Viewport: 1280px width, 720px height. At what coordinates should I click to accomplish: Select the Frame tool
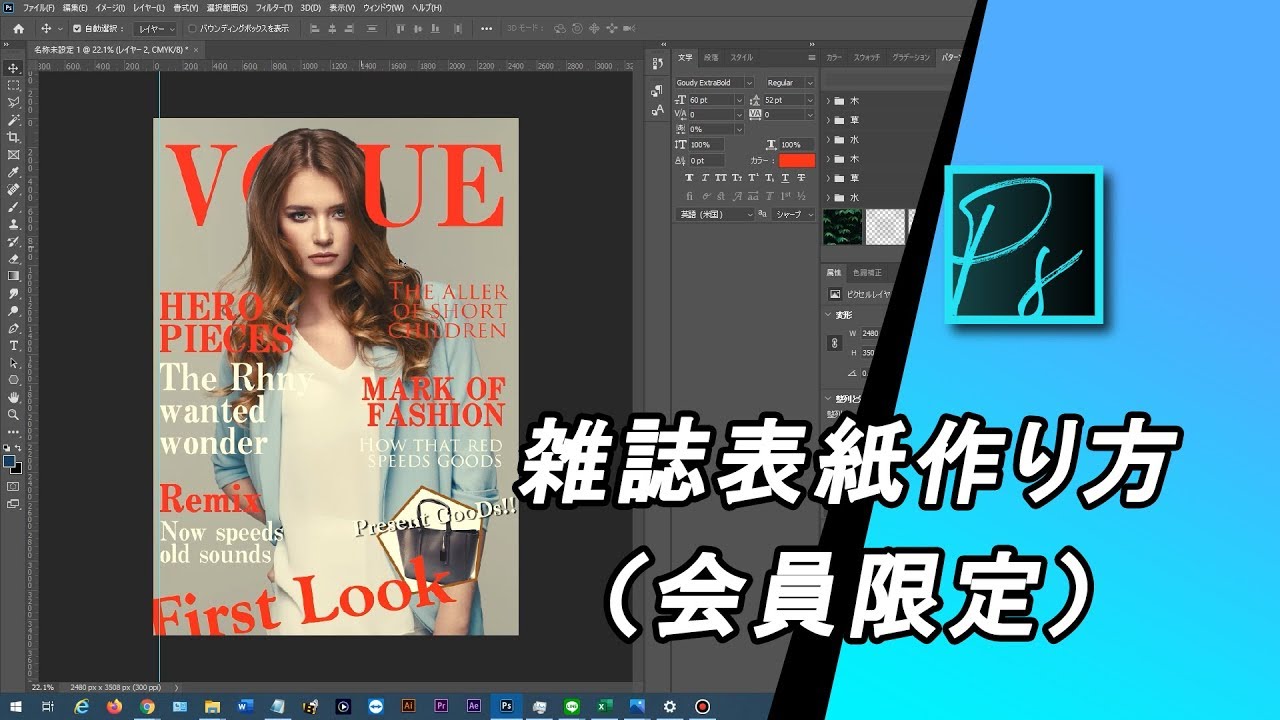[x=14, y=155]
